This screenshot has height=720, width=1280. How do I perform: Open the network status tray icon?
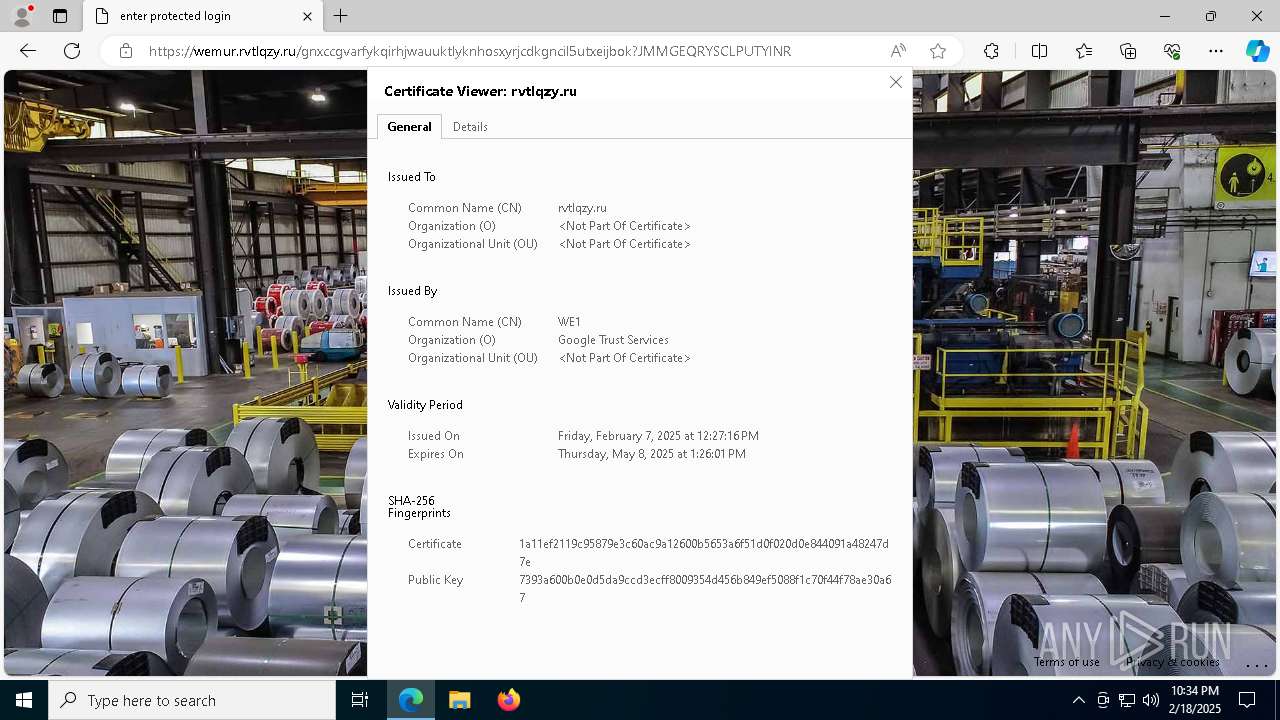(1127, 700)
